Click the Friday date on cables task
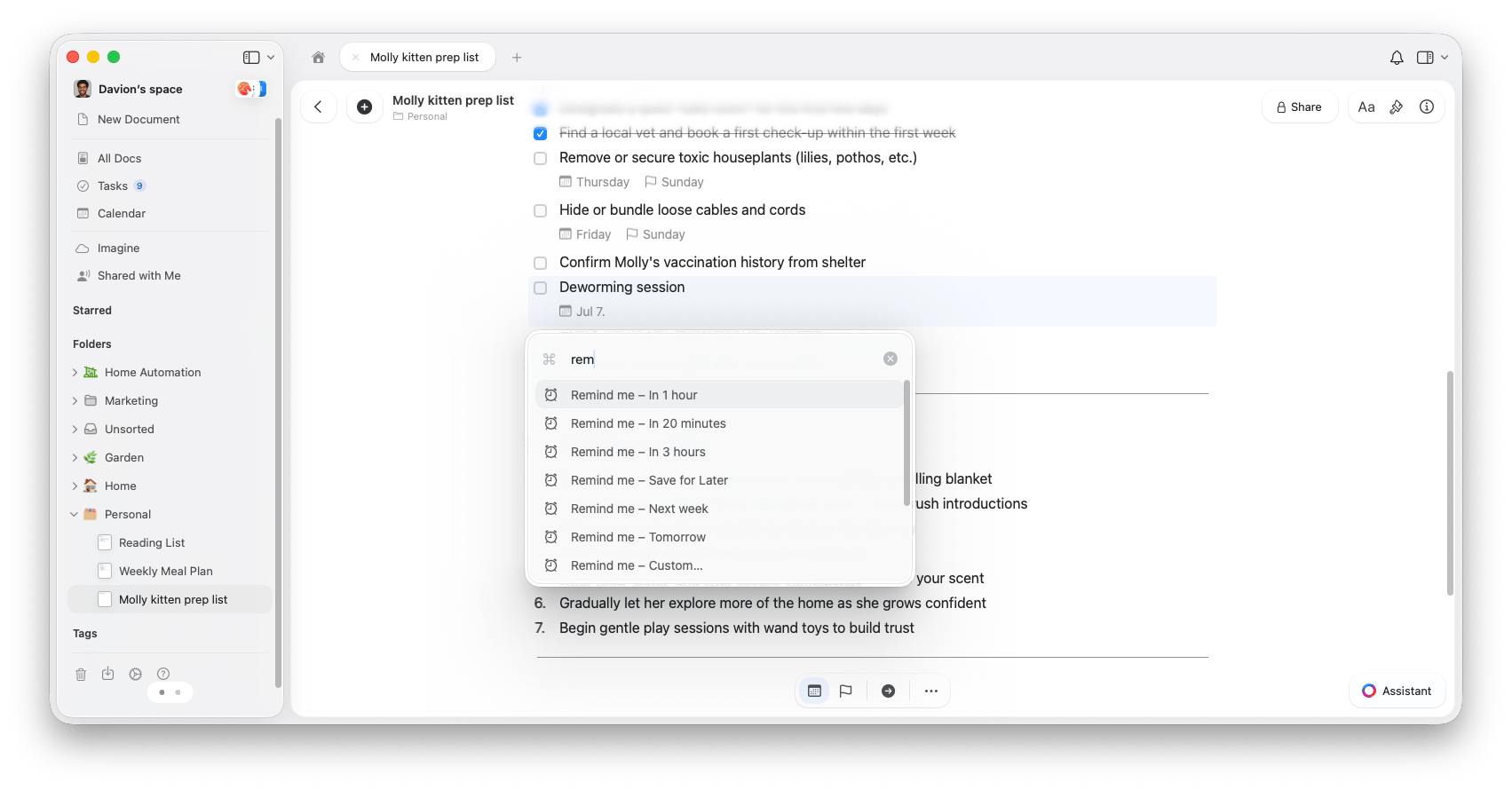Image resolution: width=1512 pixels, height=790 pixels. tap(585, 234)
